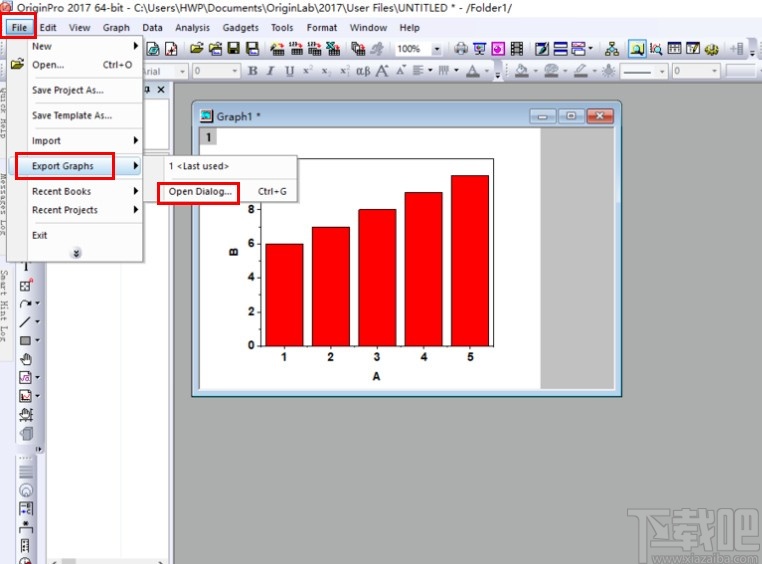Click Open... in File menu
This screenshot has width=762, height=564.
(48, 65)
